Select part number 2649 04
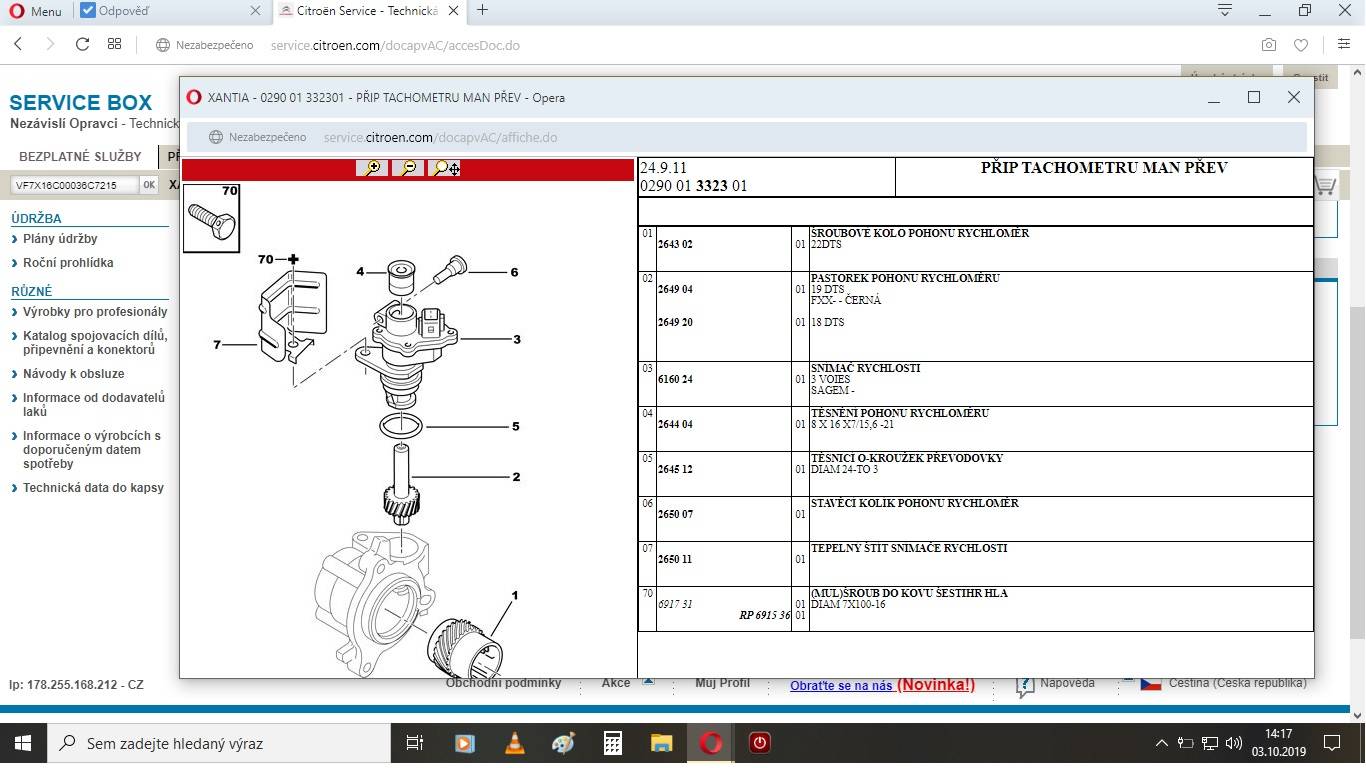1366x768 pixels. pos(675,289)
